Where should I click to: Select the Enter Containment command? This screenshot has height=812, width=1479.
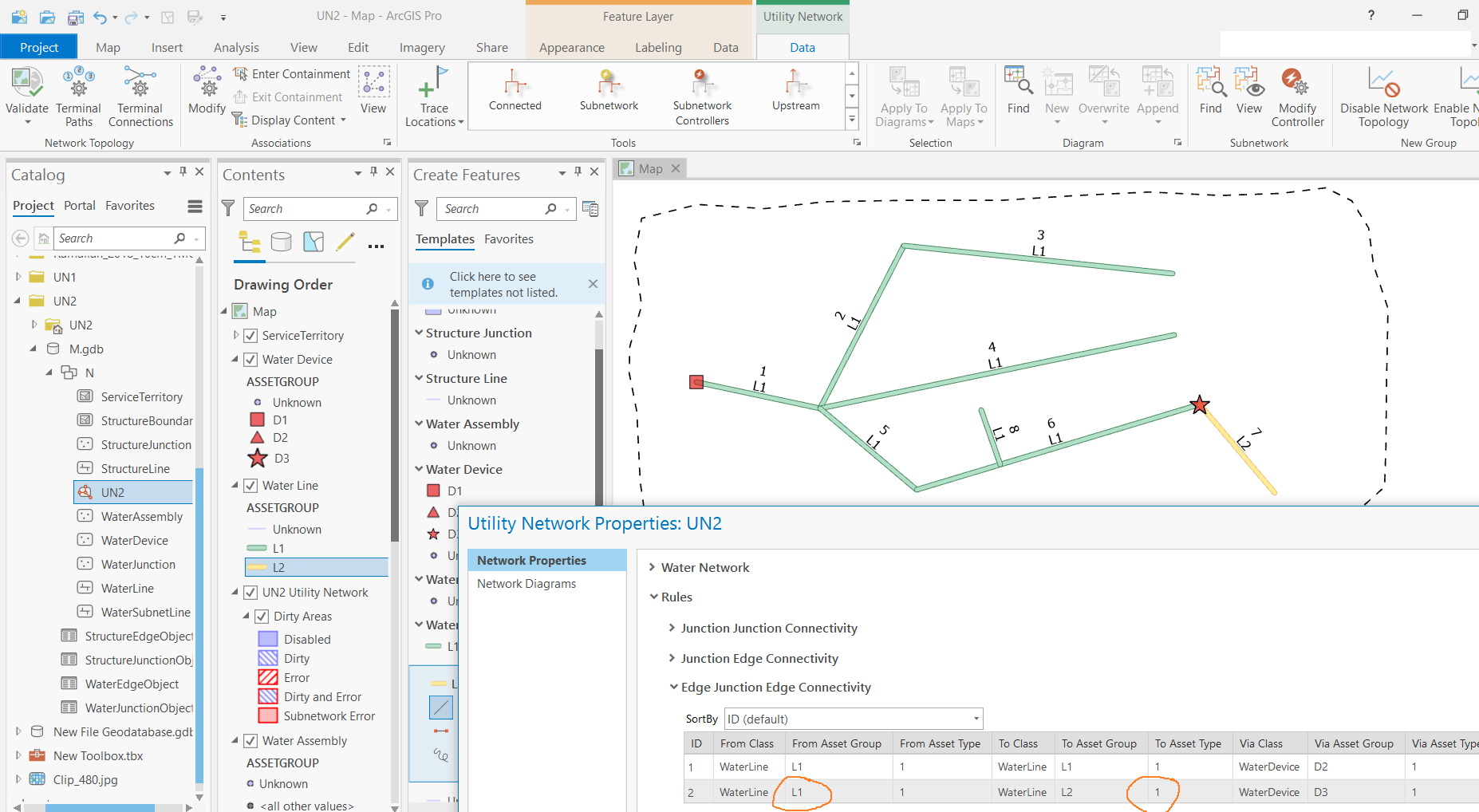click(x=291, y=74)
